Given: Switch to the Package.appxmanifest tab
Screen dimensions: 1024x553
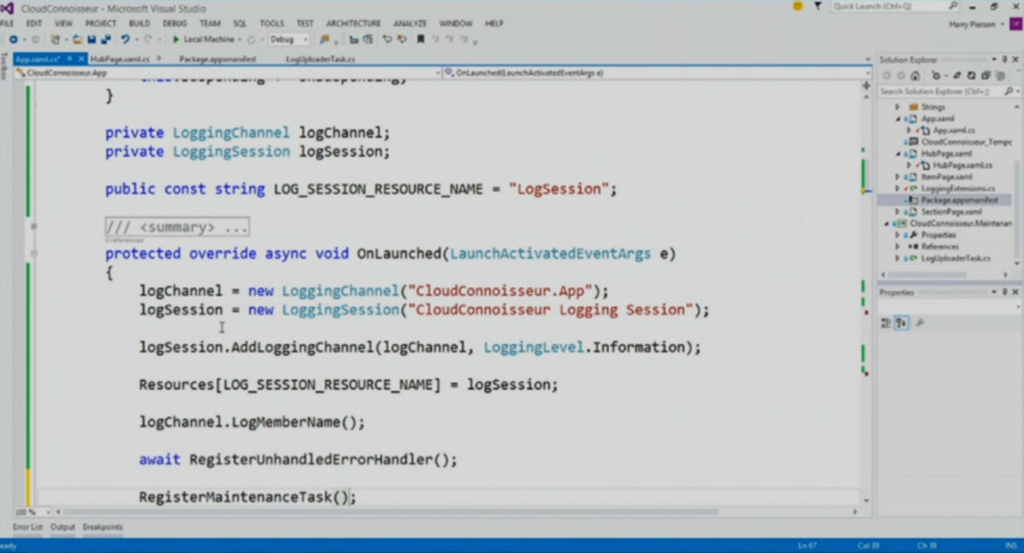Looking at the screenshot, I should pos(217,59).
